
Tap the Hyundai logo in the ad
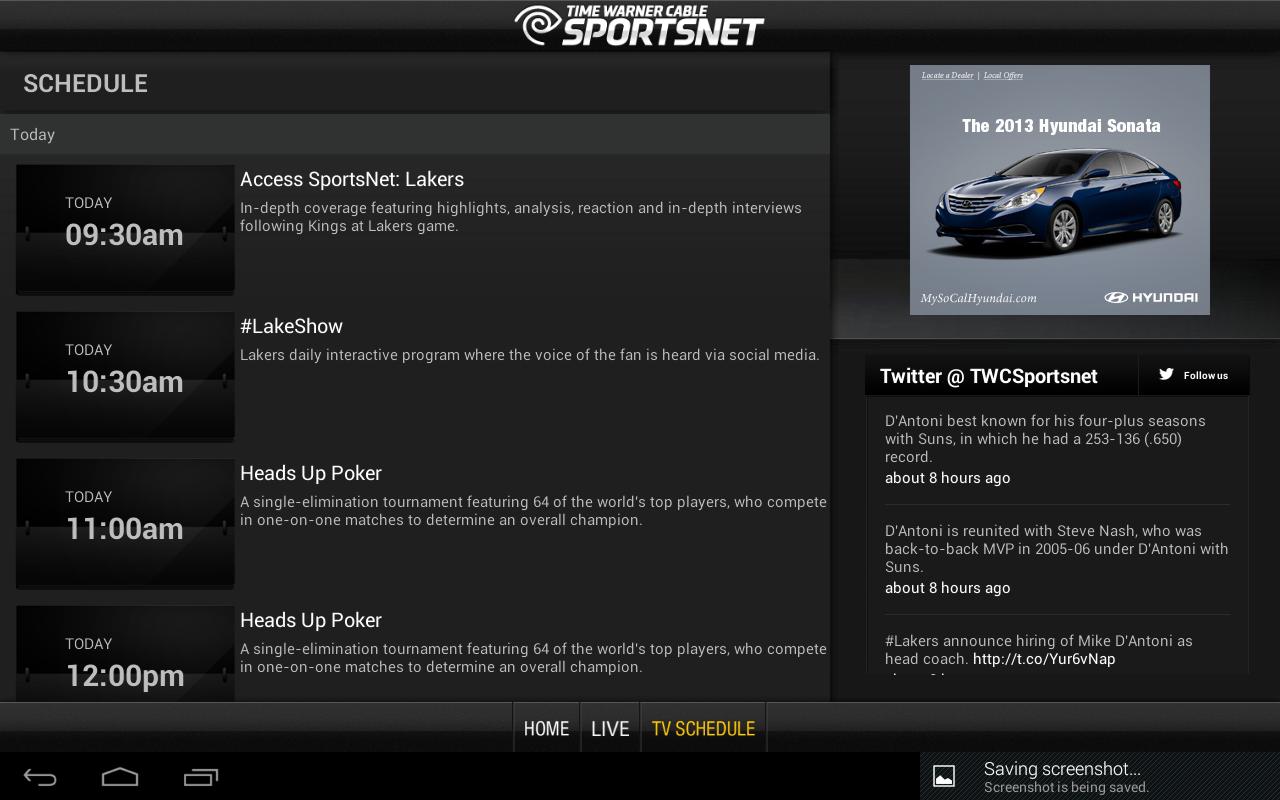(1151, 297)
